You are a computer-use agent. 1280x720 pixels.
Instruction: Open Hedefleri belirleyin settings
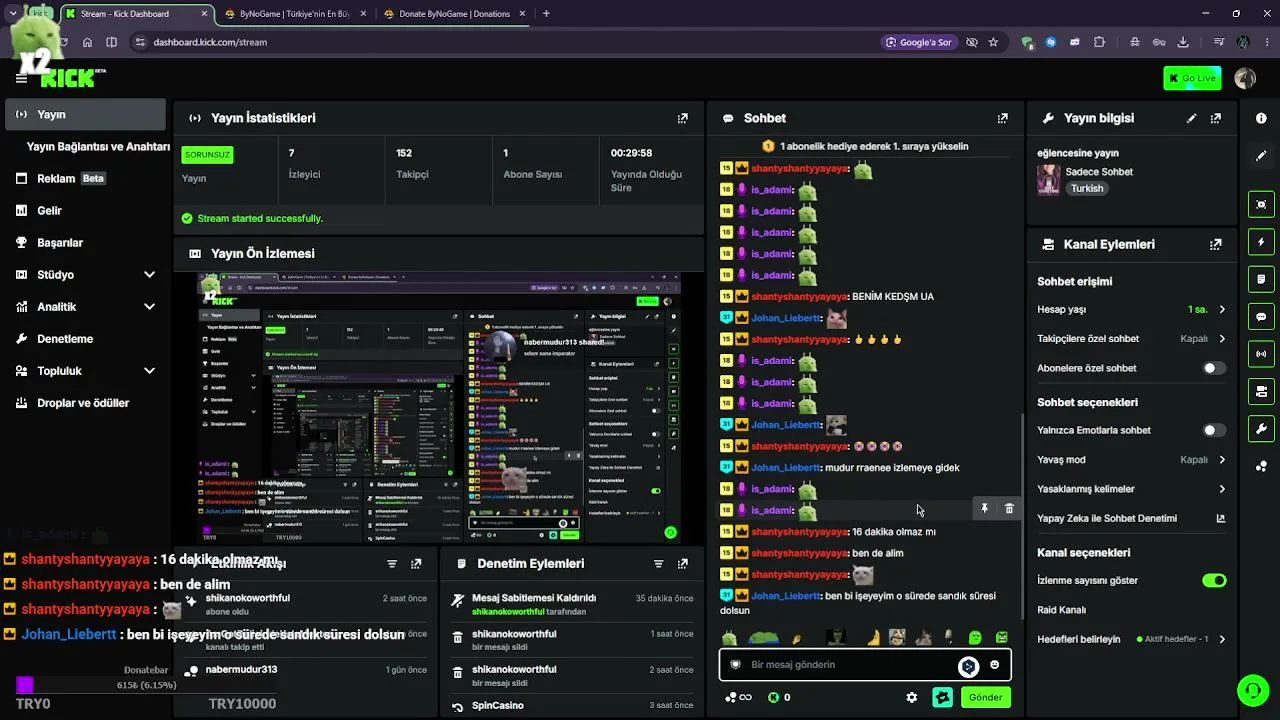[1132, 639]
